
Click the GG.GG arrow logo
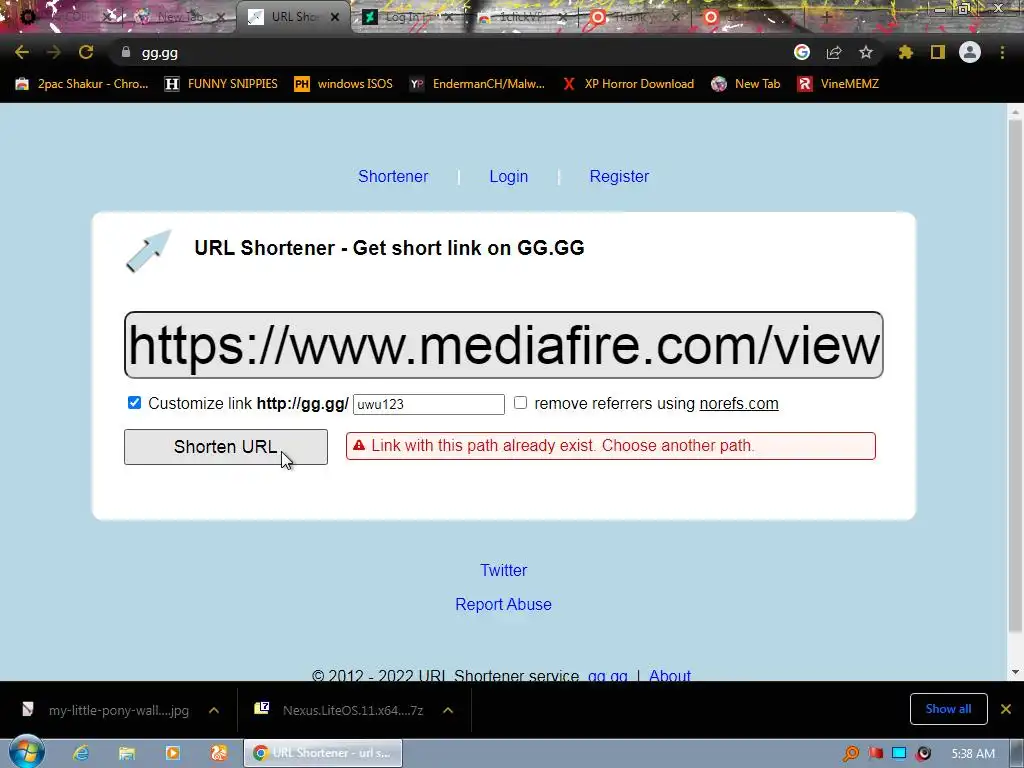click(x=148, y=250)
